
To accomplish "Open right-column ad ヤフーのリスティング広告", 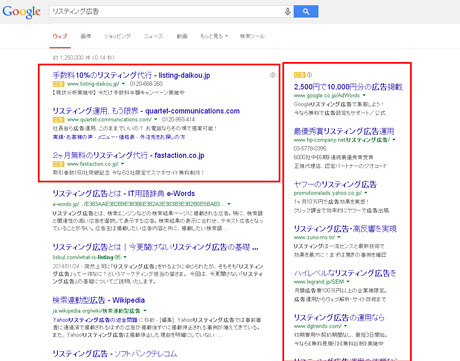I will [335, 184].
